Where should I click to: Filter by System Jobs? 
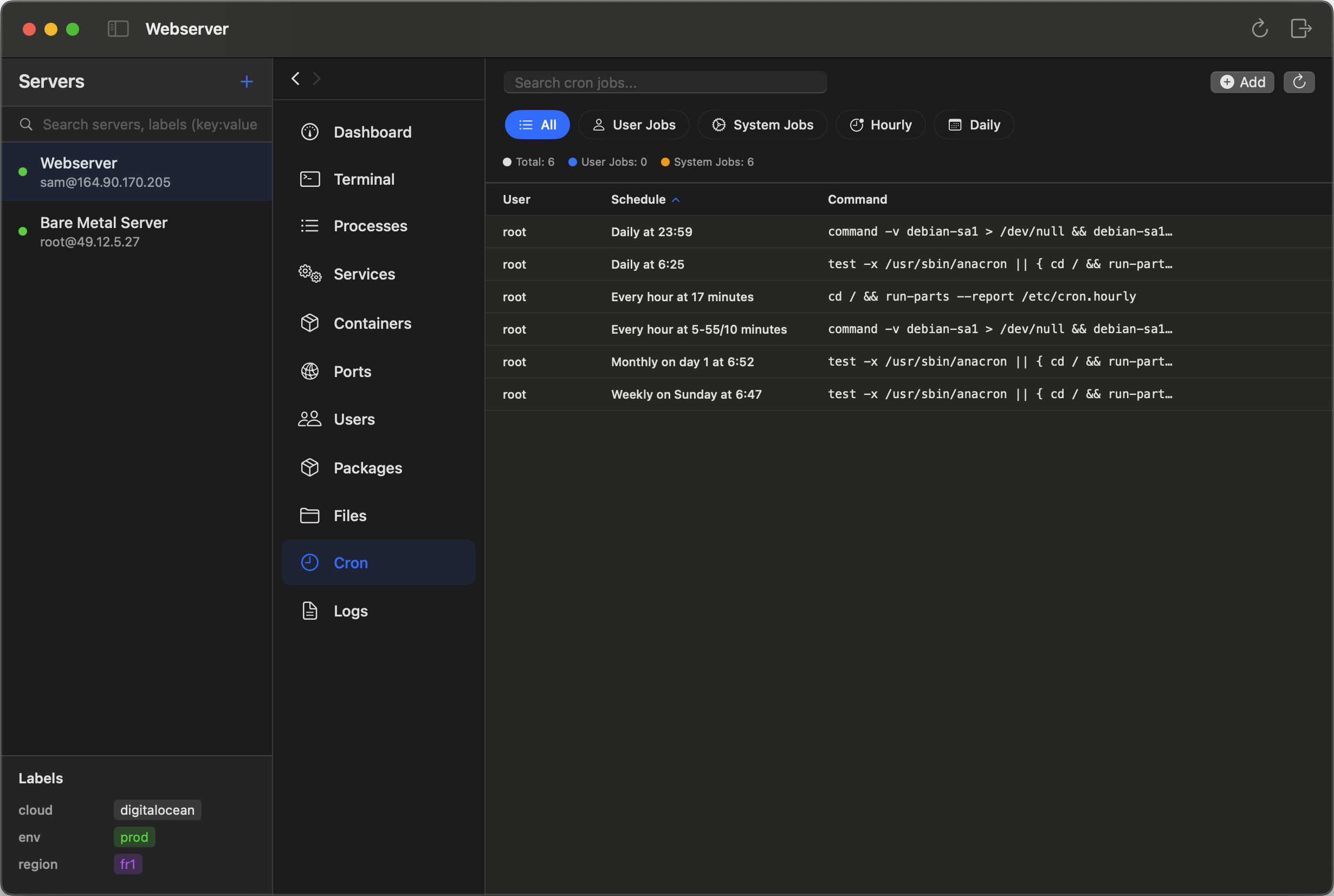pyautogui.click(x=762, y=125)
